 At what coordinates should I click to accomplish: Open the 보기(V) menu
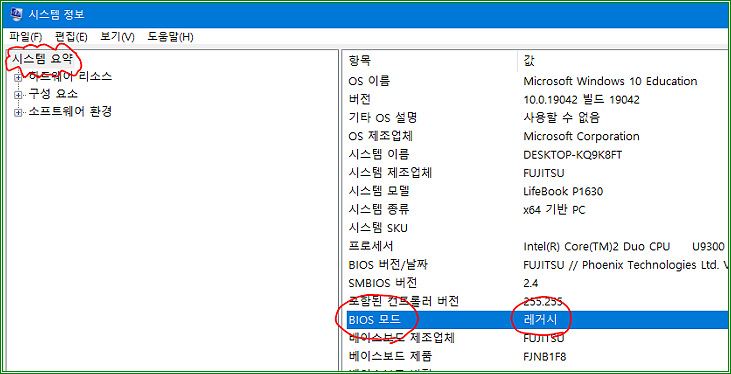[117, 37]
